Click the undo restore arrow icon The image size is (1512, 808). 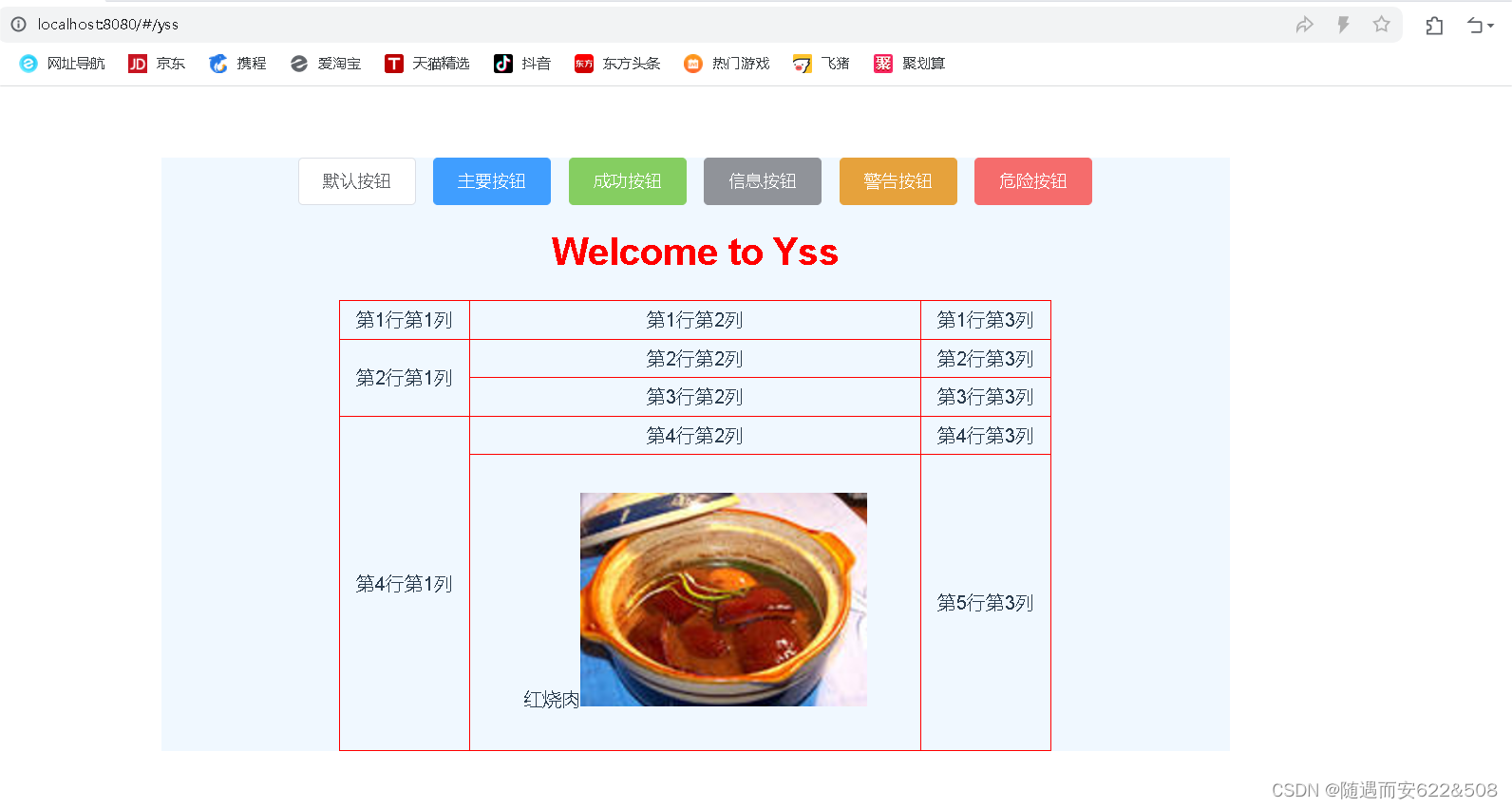1475,26
